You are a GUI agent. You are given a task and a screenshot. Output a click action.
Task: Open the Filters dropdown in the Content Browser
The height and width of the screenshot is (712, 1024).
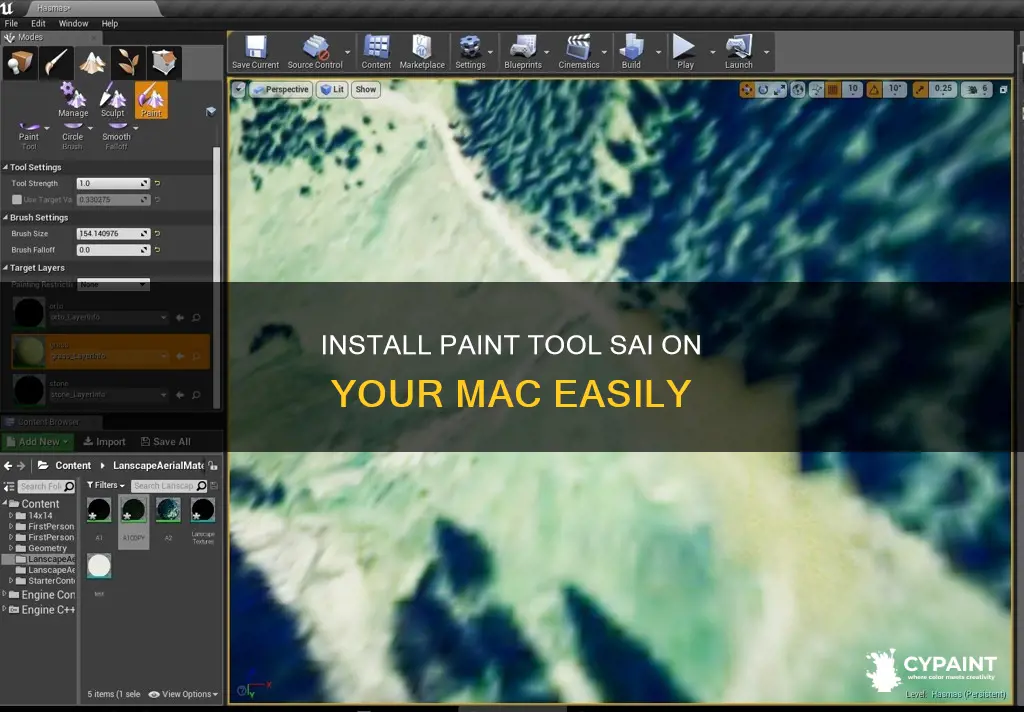106,485
